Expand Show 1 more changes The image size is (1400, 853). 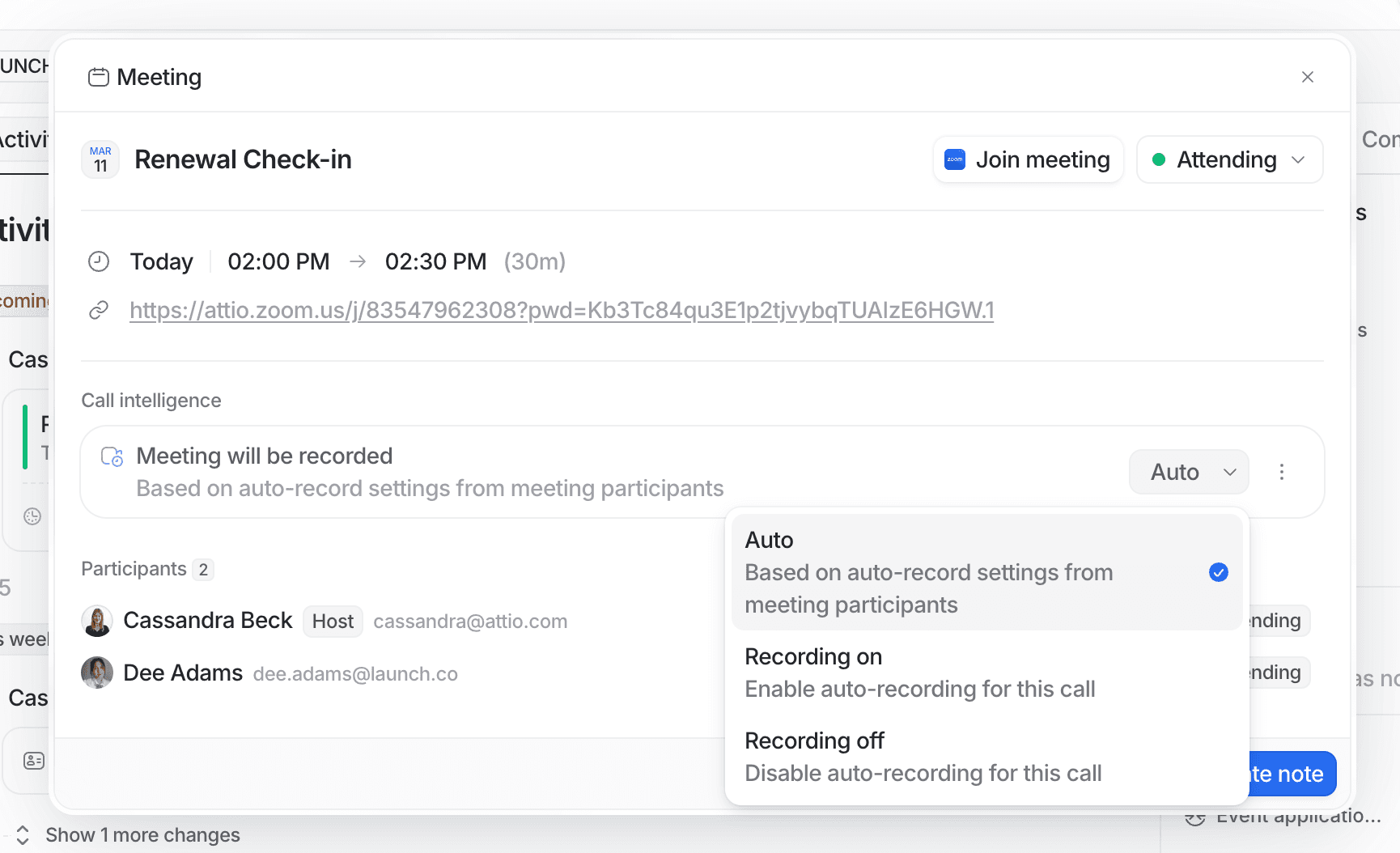[143, 834]
